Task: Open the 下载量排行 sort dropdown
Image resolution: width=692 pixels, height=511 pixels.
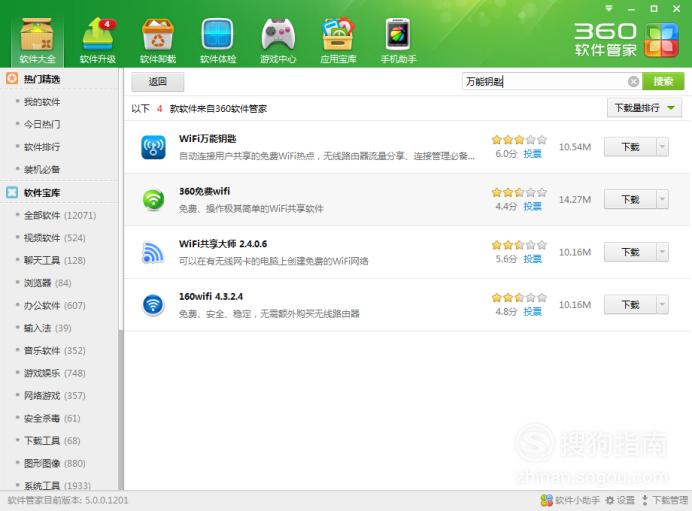Action: pyautogui.click(x=644, y=108)
